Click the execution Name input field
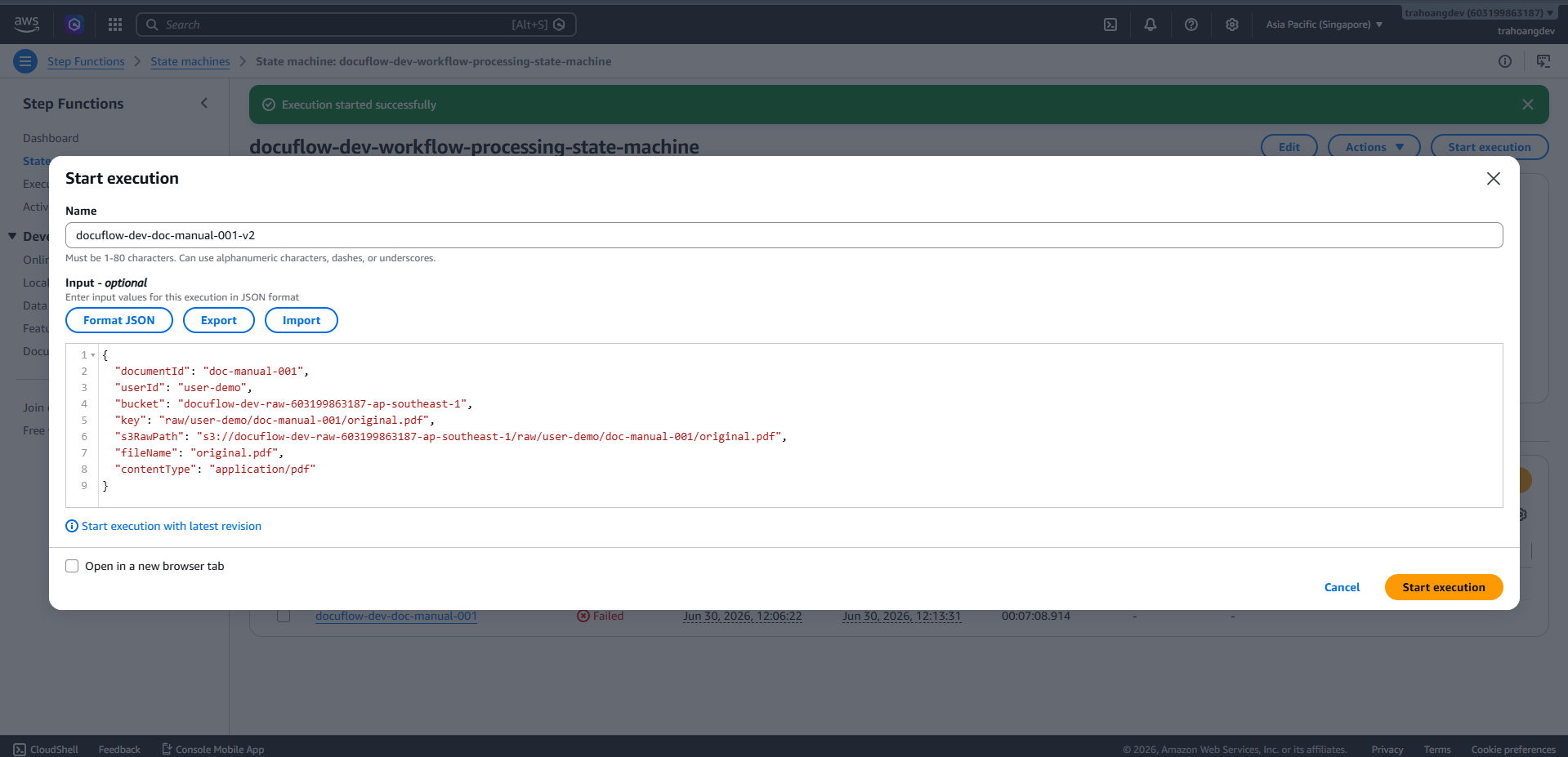The width and height of the screenshot is (1568, 757). [784, 235]
